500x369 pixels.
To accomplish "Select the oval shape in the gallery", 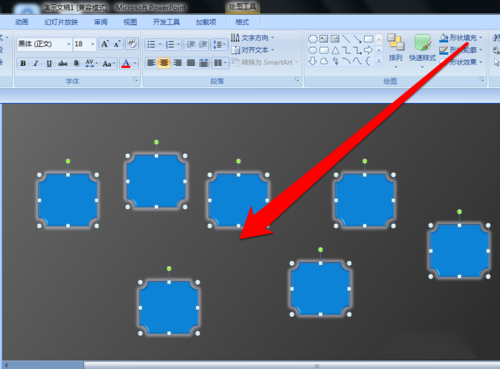I will tap(313, 50).
